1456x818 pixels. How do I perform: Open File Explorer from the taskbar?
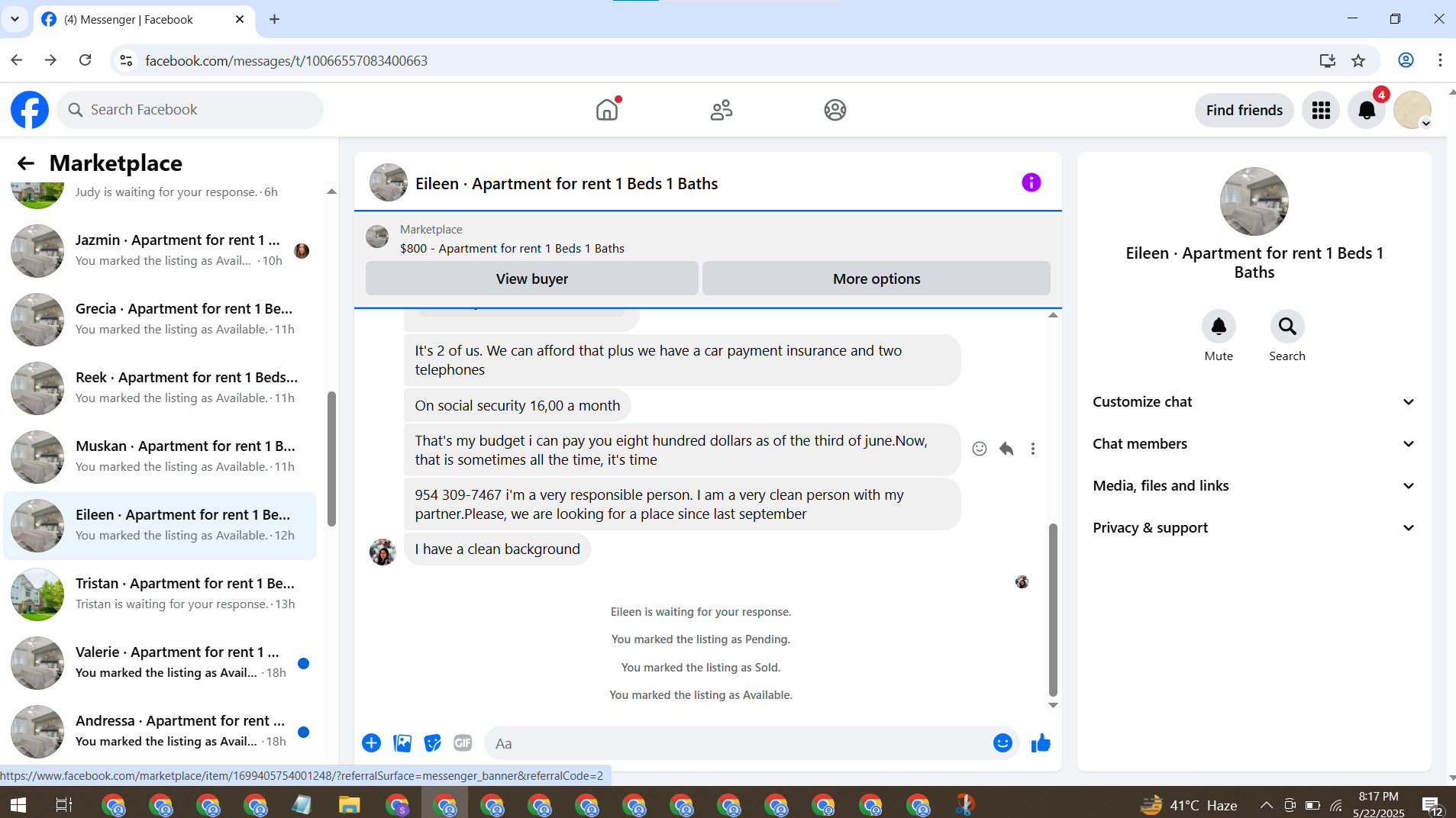349,804
